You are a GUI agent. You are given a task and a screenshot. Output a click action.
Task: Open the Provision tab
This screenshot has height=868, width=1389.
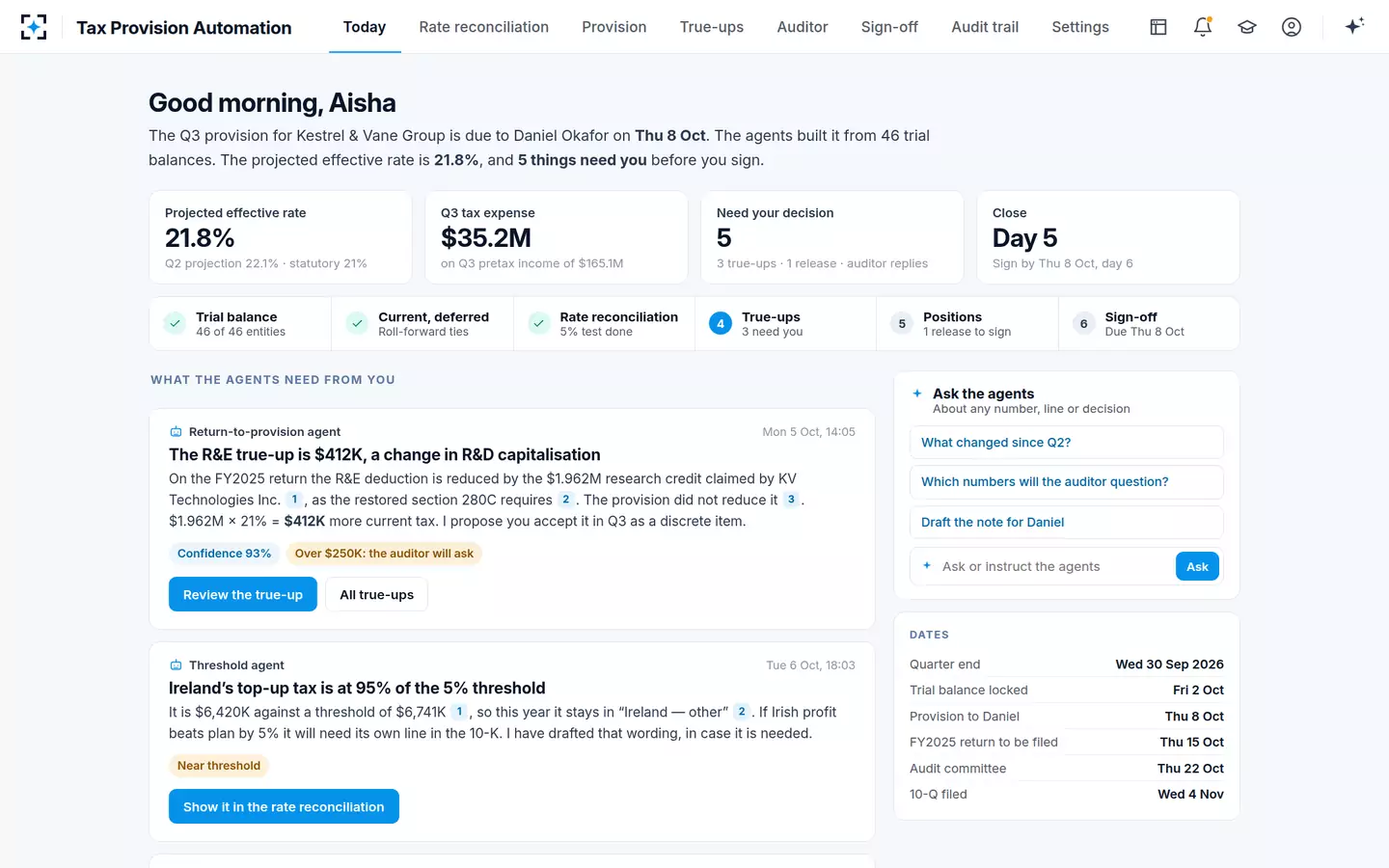pos(614,27)
